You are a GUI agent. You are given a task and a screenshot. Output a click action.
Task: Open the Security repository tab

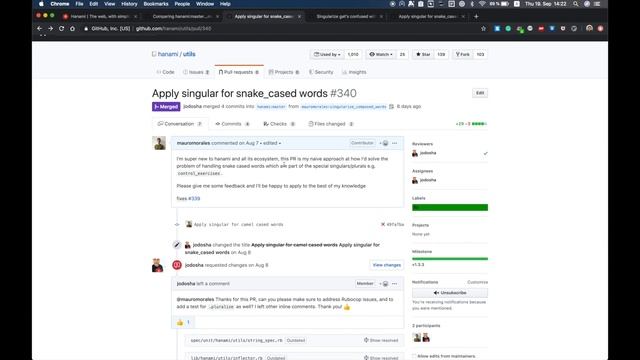click(x=321, y=72)
